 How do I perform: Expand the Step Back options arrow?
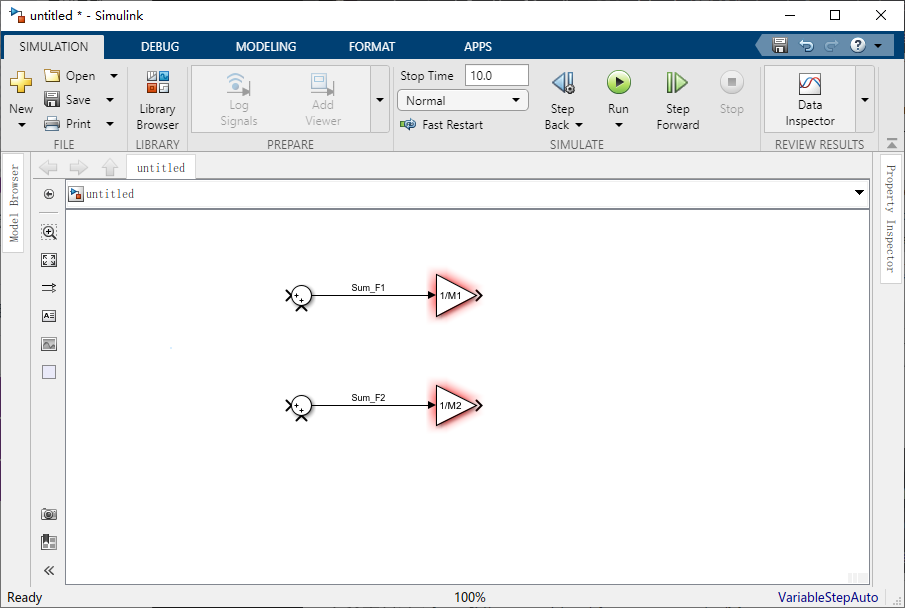[x=579, y=125]
